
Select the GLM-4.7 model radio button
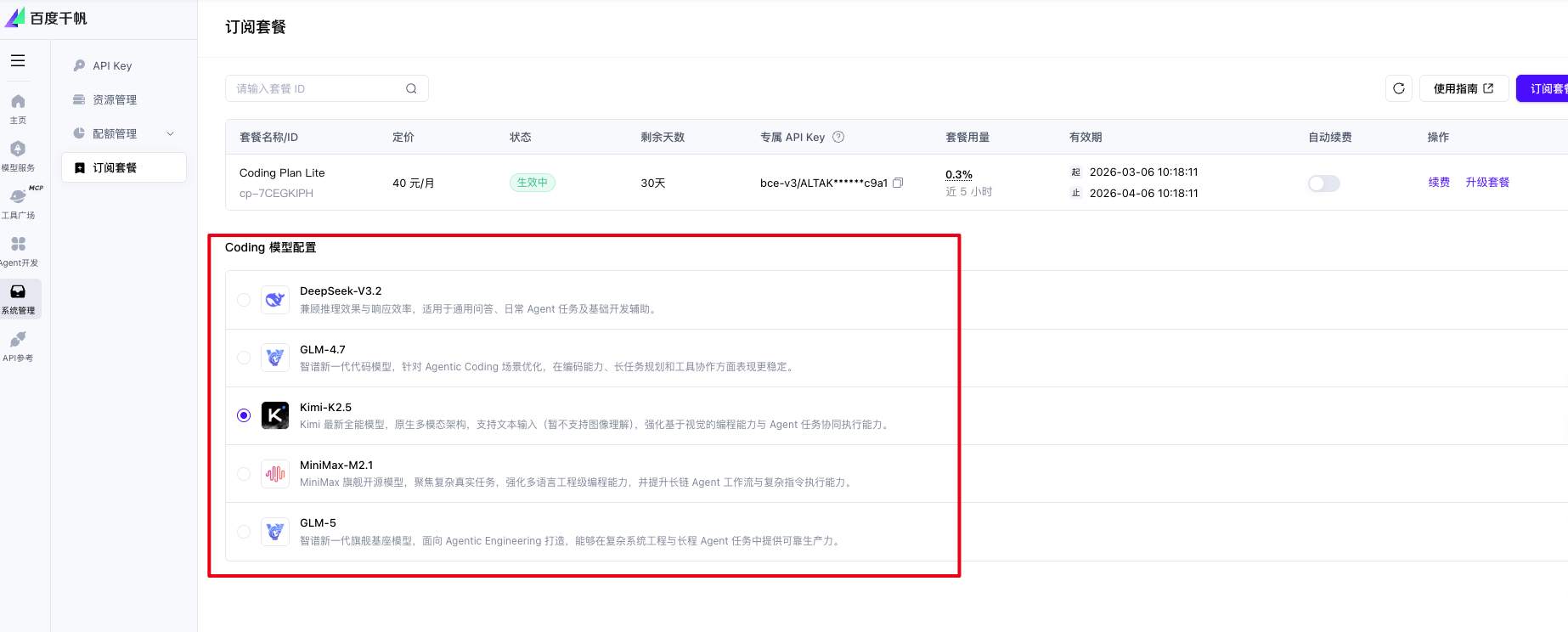[x=244, y=358]
